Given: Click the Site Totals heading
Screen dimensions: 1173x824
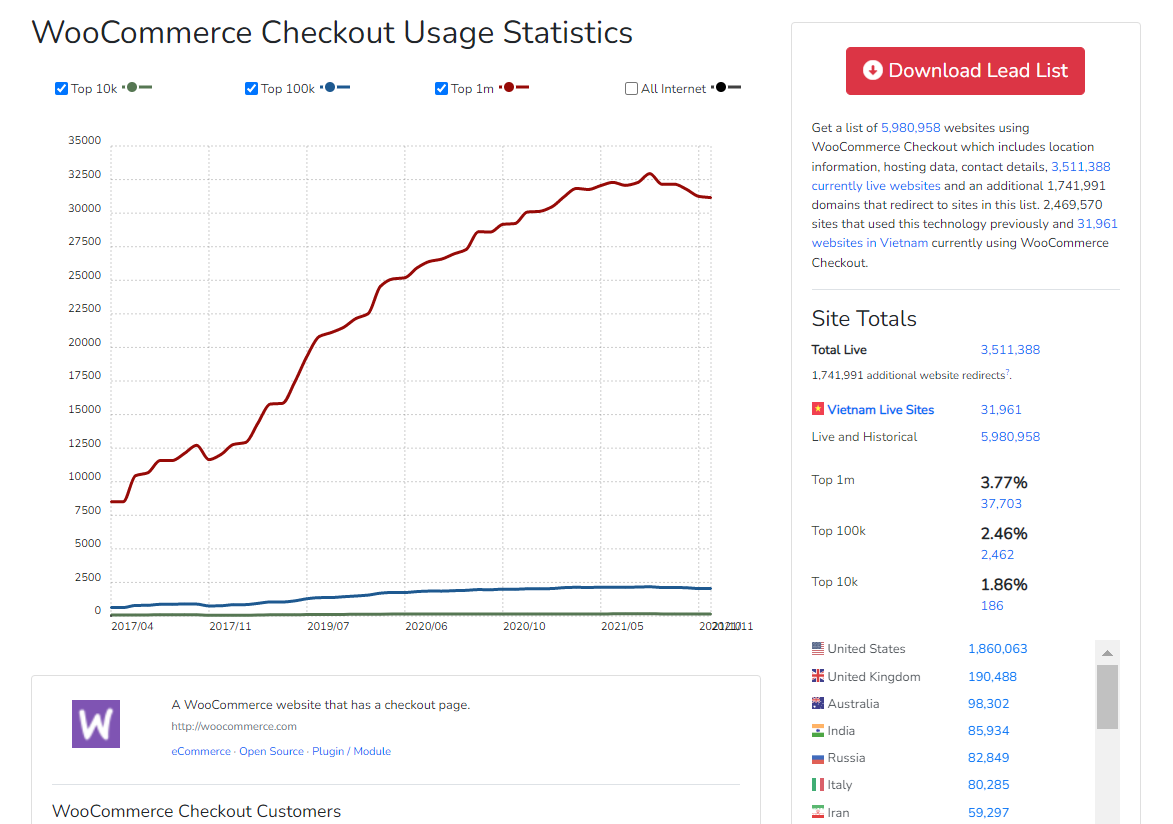Looking at the screenshot, I should coord(864,319).
